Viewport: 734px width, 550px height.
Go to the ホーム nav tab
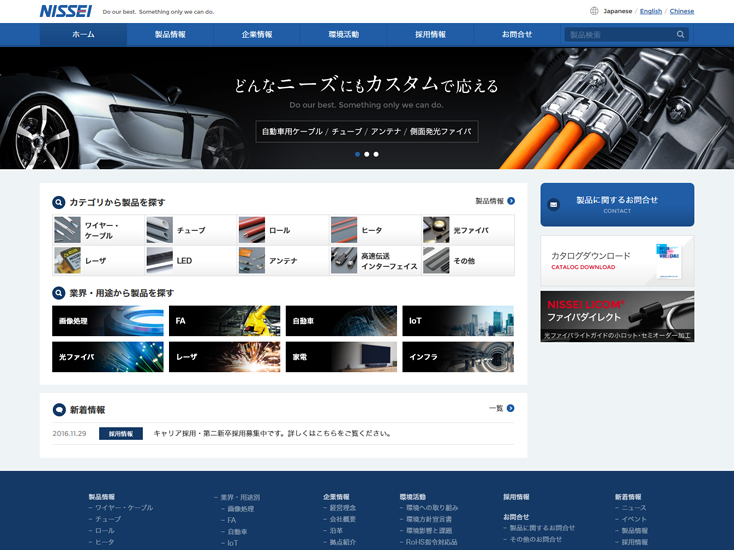click(83, 35)
